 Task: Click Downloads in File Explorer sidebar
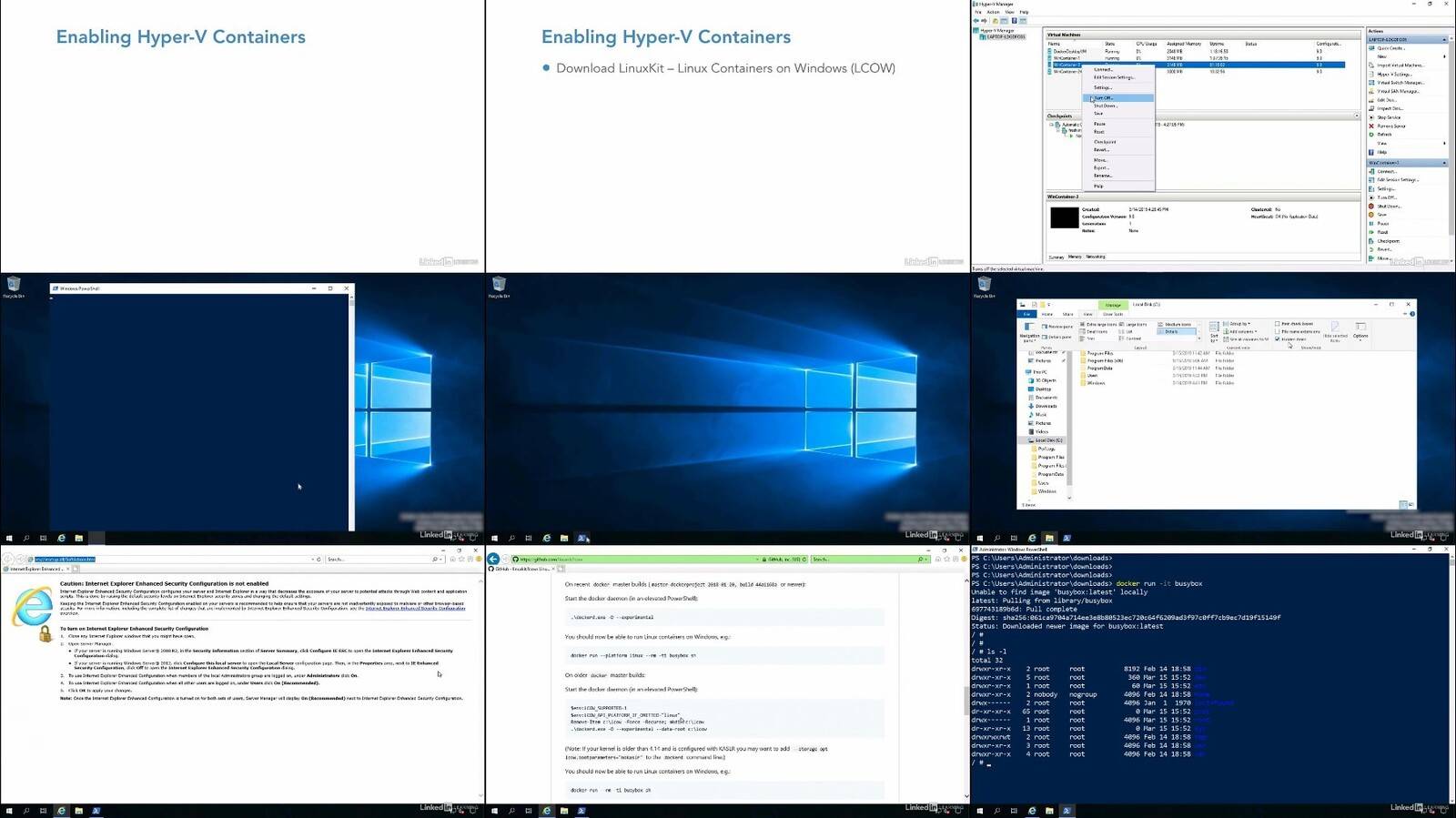(x=1043, y=406)
